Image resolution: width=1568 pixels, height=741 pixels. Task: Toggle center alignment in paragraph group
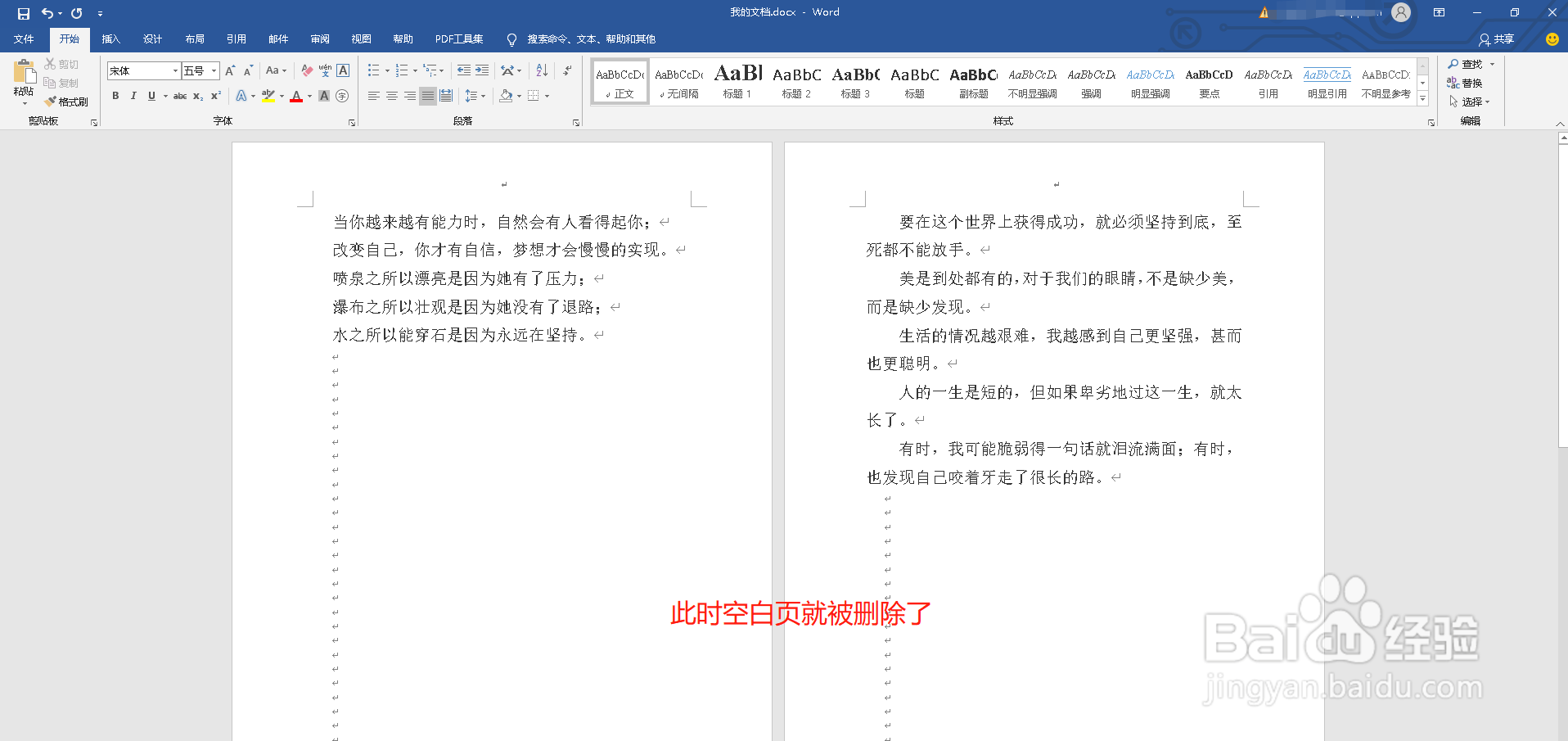click(391, 96)
